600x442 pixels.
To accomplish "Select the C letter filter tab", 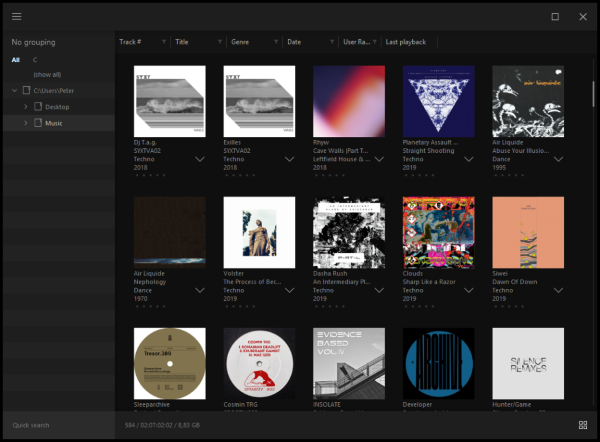I will [x=35, y=60].
